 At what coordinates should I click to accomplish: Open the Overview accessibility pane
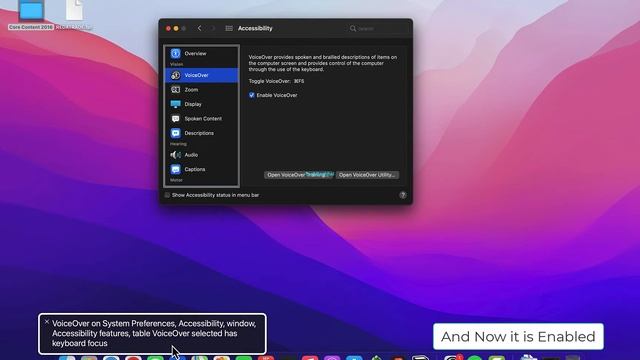pos(202,53)
